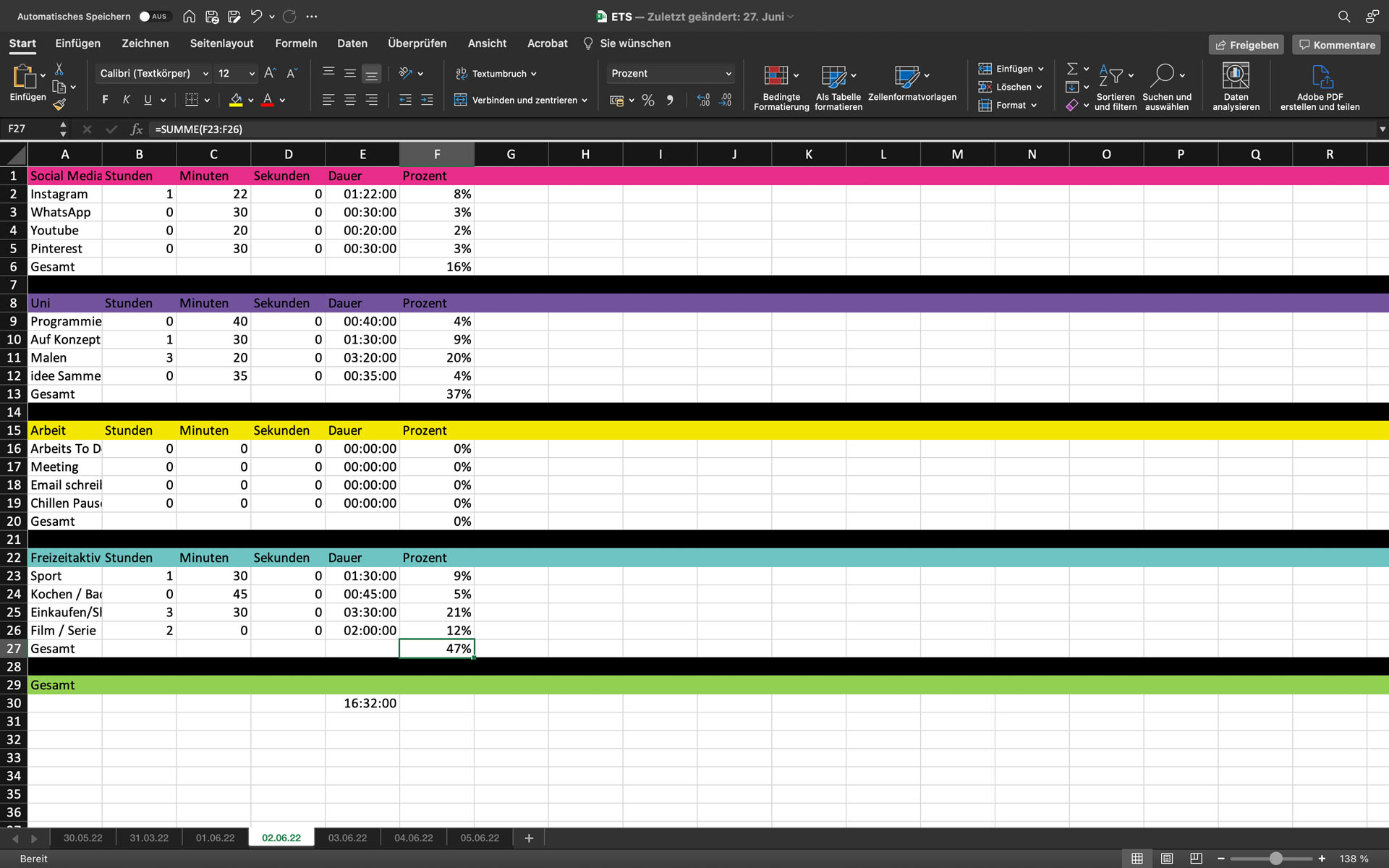Toggle bold formatting (F)
Viewport: 1389px width, 868px height.
point(105,100)
